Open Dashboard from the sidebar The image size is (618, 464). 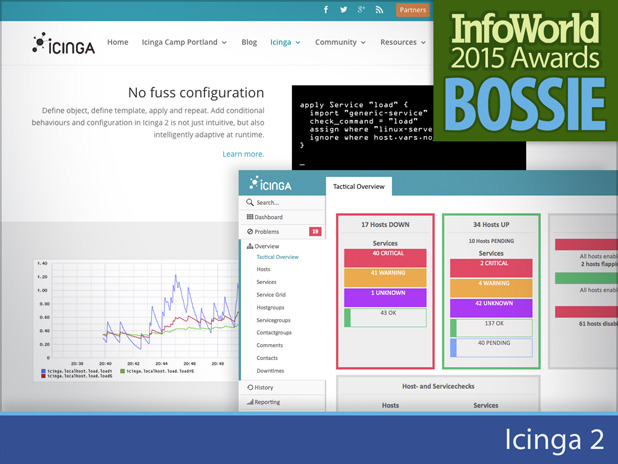click(283, 217)
